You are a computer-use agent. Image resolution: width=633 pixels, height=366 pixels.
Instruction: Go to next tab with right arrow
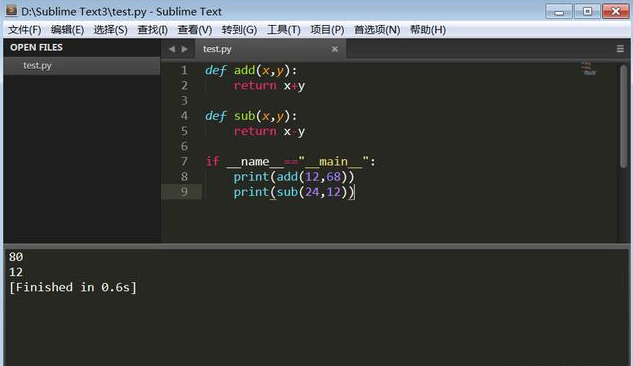184,49
